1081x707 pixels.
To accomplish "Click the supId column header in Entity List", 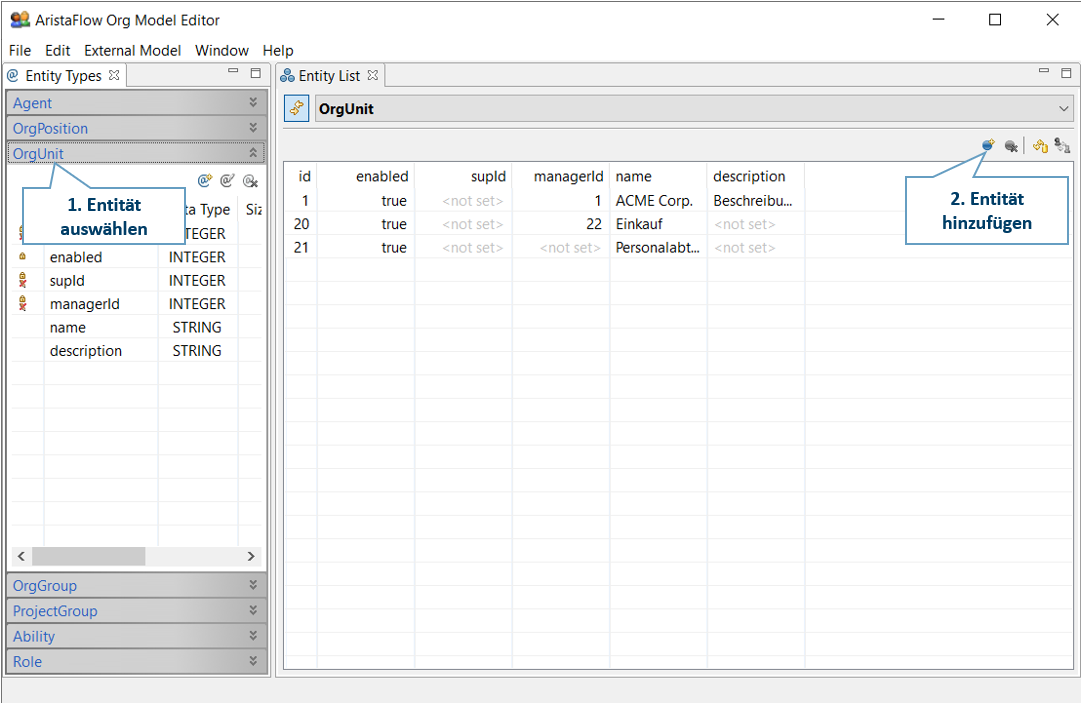I will [x=463, y=176].
